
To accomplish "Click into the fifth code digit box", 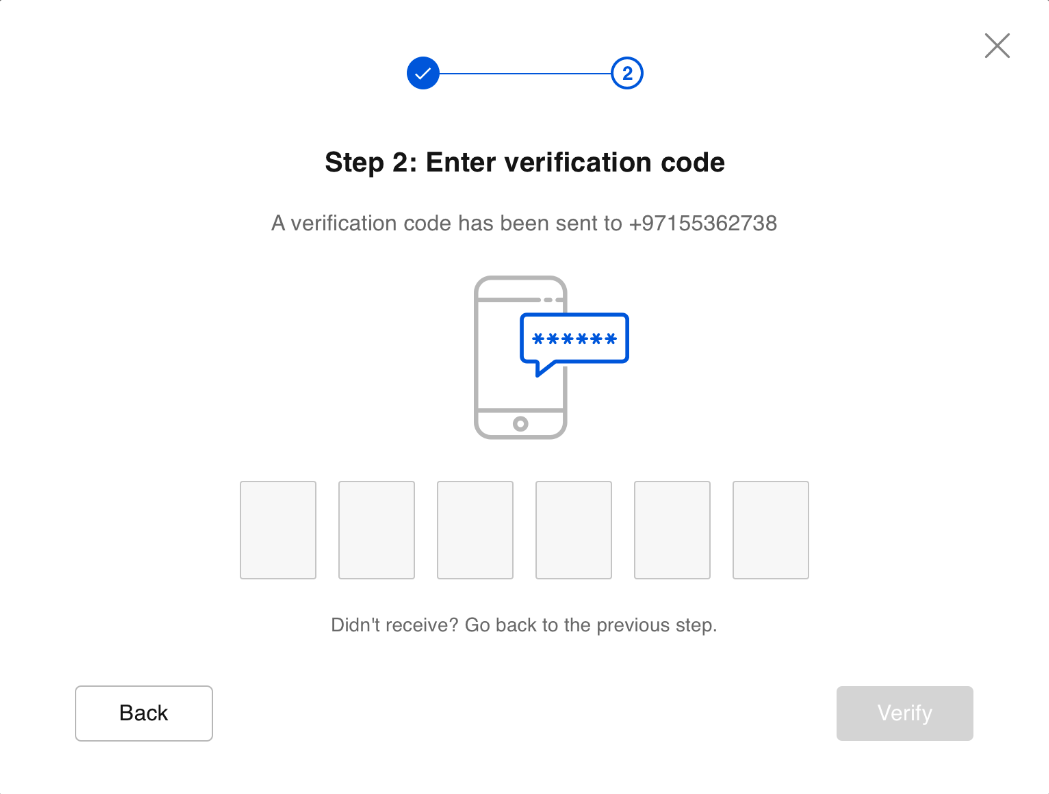I will point(672,530).
